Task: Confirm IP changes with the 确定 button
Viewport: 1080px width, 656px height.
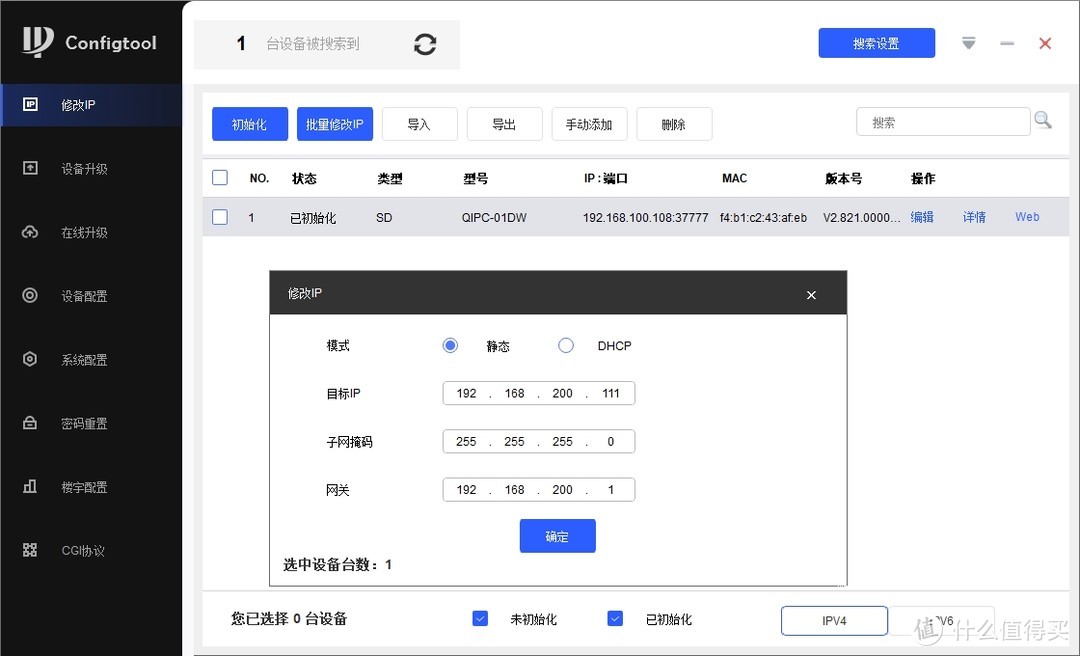Action: click(557, 536)
